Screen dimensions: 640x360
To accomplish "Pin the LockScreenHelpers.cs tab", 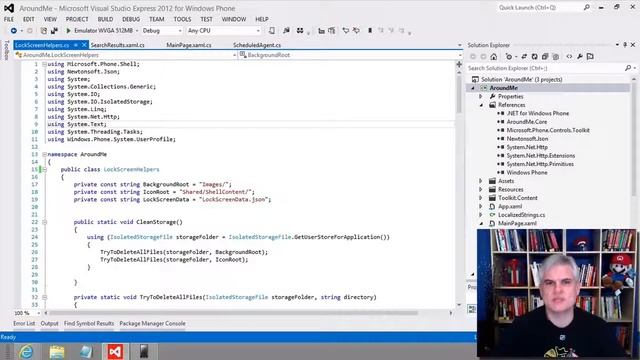I will [x=76, y=45].
